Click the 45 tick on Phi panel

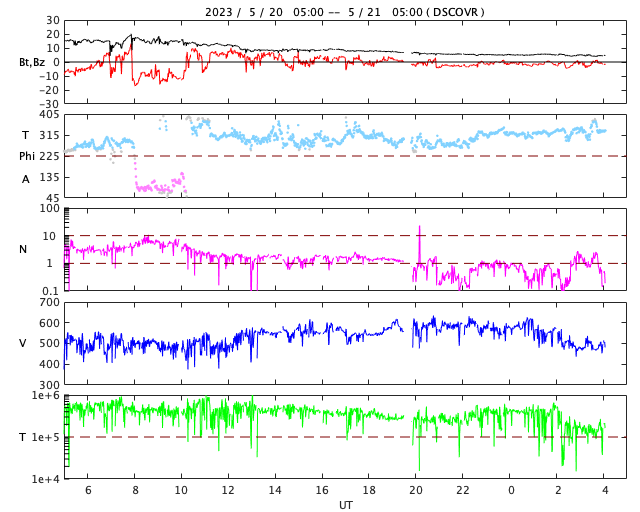click(53, 198)
